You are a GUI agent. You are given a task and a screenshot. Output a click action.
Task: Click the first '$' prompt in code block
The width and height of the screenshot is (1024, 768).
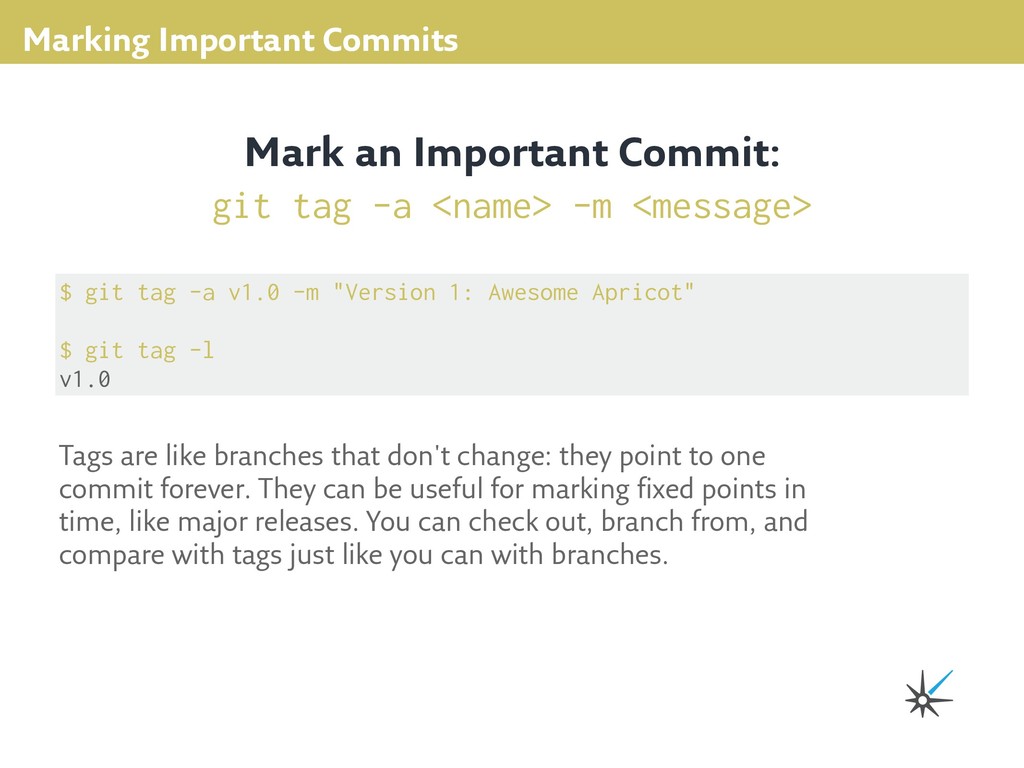pyautogui.click(x=66, y=292)
